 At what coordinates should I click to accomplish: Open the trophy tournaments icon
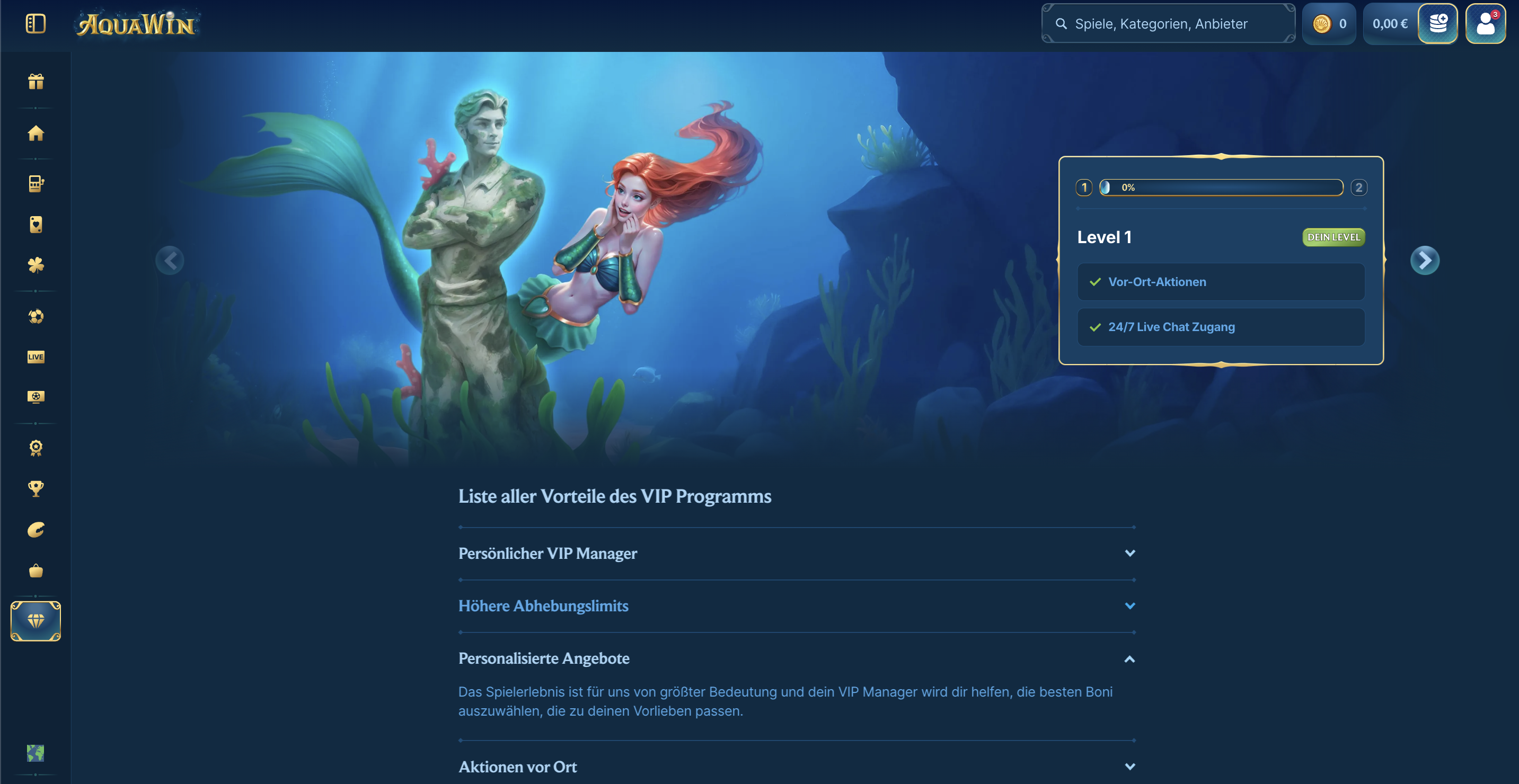click(36, 488)
